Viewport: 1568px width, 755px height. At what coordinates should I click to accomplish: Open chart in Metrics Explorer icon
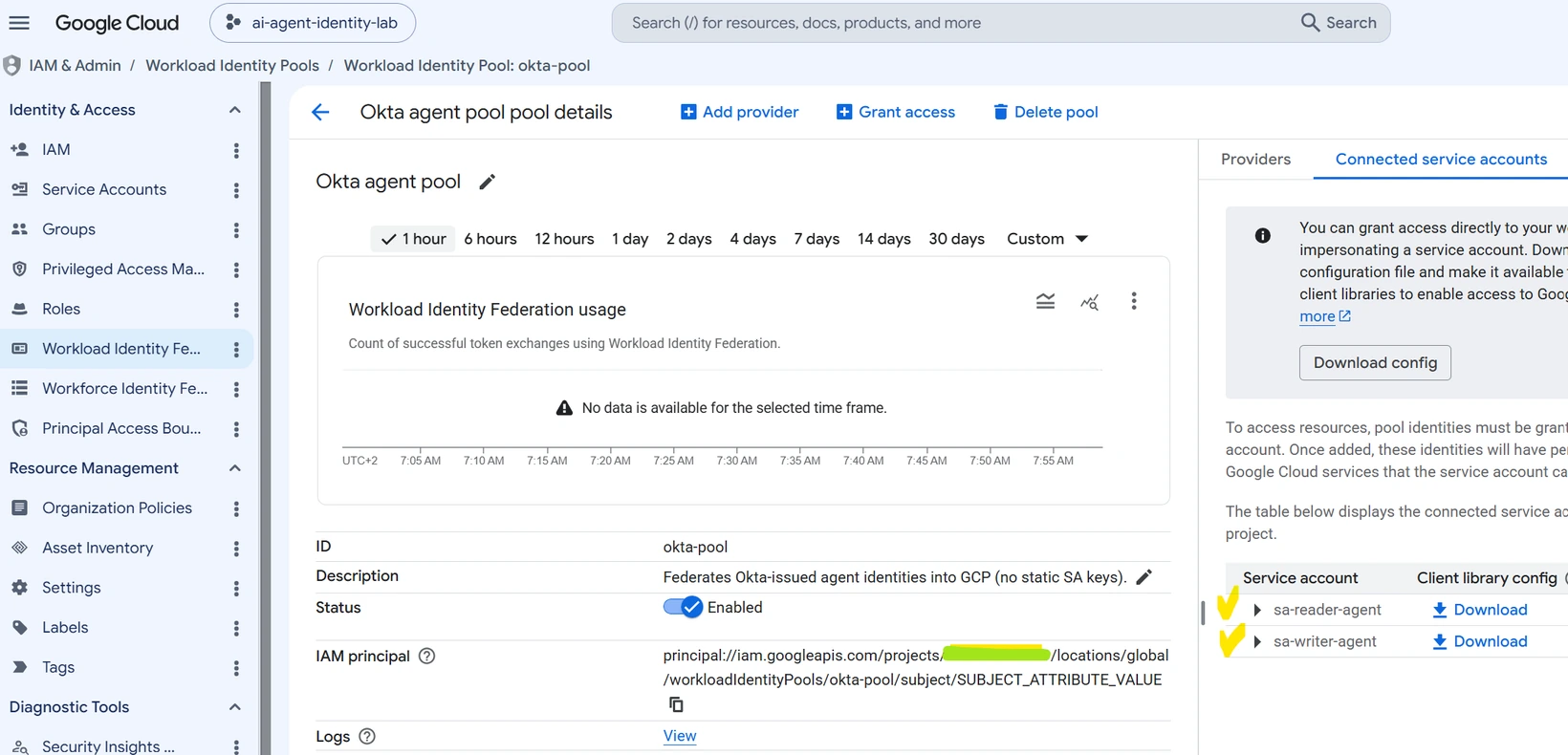point(1089,302)
